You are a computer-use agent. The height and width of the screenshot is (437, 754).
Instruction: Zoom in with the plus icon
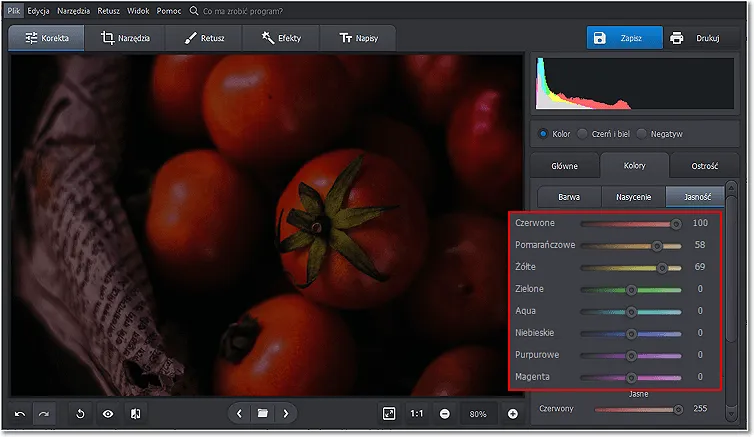pyautogui.click(x=513, y=413)
